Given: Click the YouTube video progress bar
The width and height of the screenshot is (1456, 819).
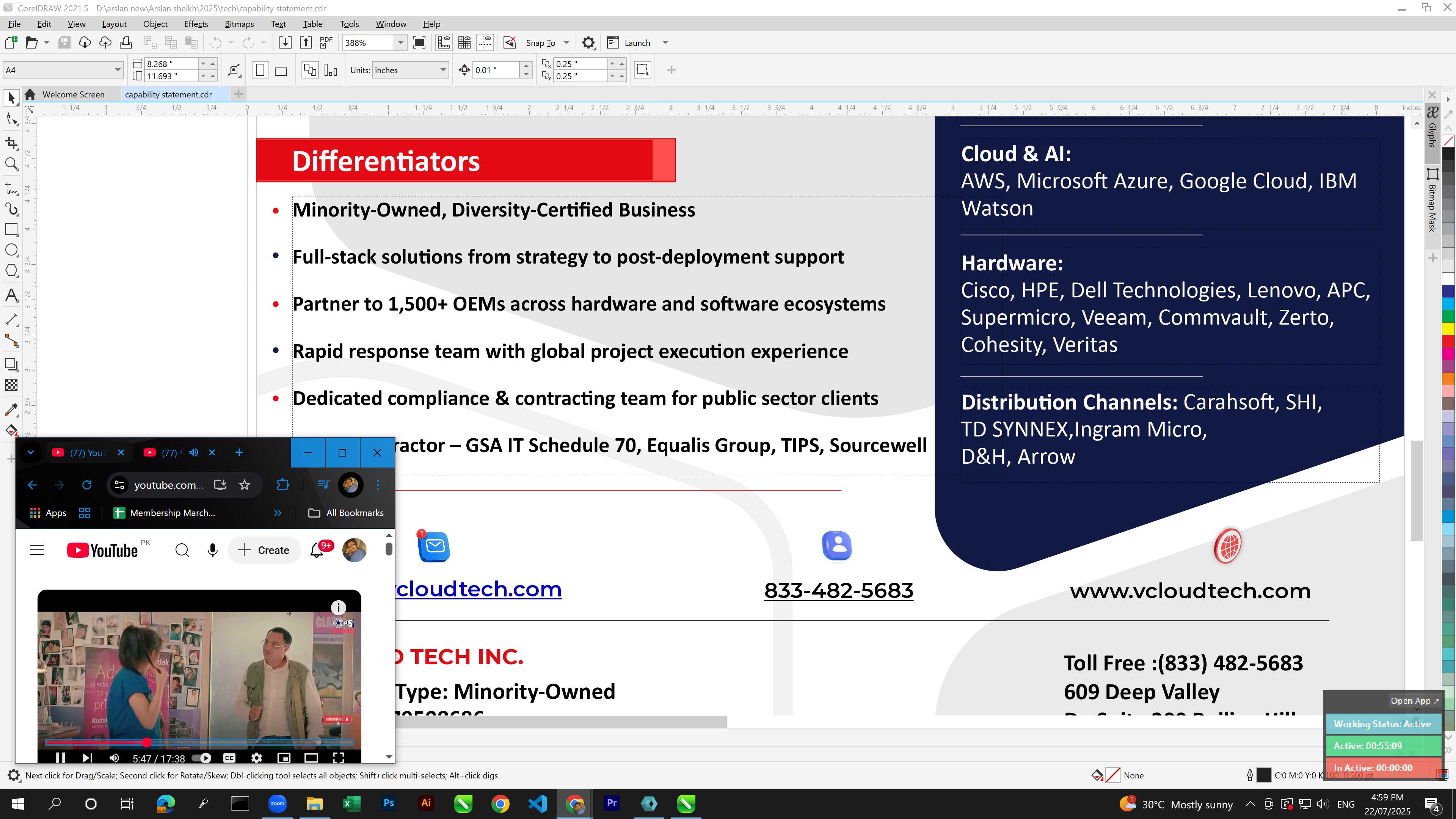Looking at the screenshot, I should coord(199,742).
